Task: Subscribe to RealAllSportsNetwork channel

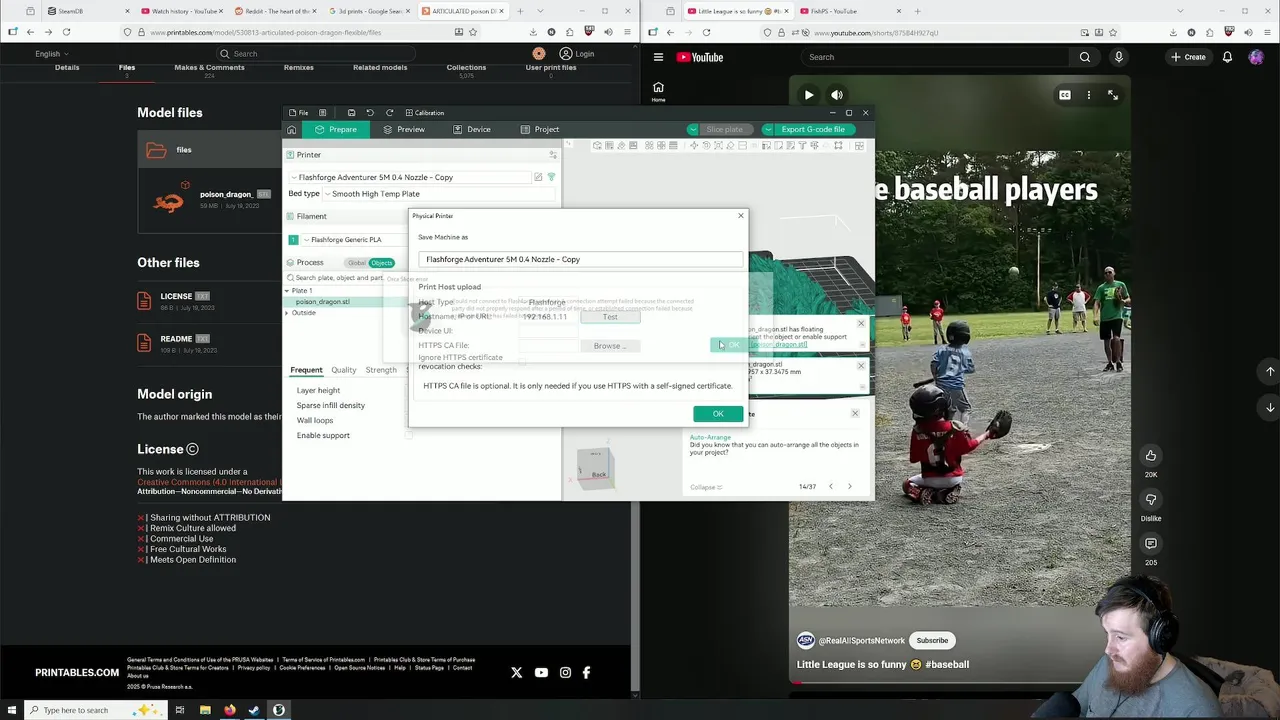Action: (932, 641)
